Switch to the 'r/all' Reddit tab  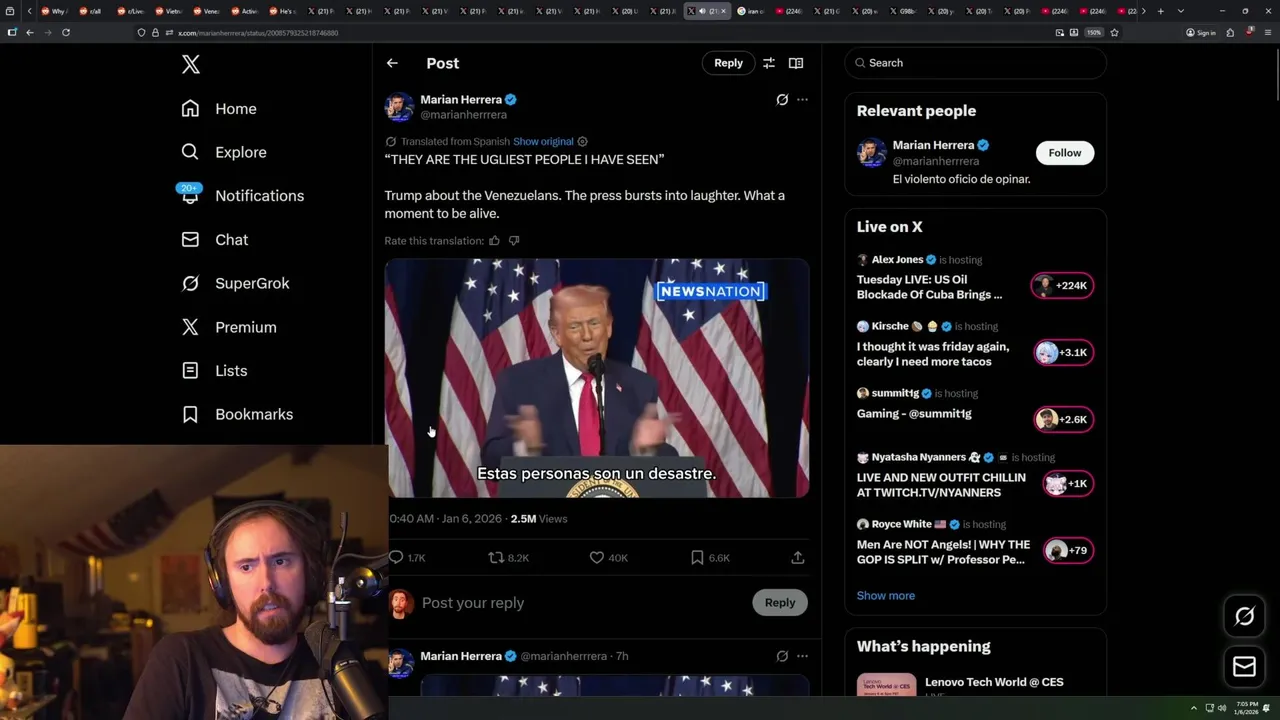point(93,11)
